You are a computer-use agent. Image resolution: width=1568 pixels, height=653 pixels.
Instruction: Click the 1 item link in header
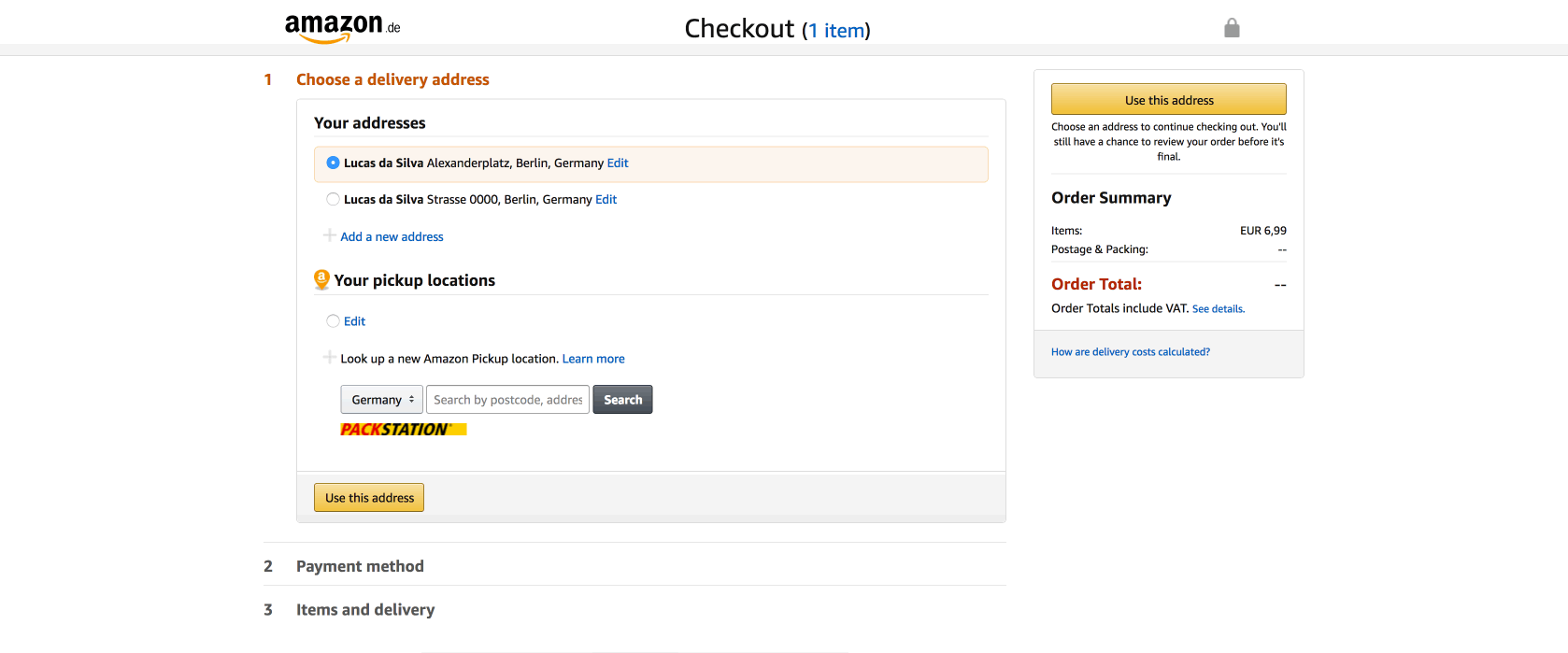836,31
